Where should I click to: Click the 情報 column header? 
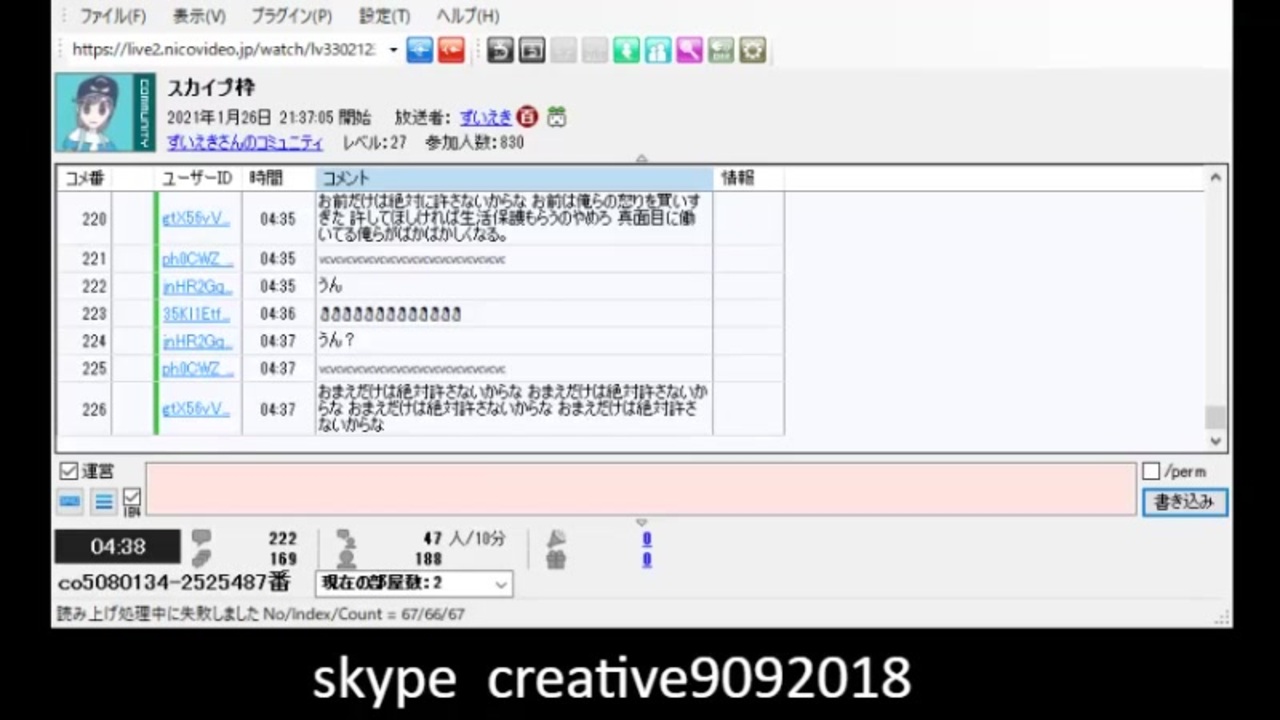[x=748, y=178]
